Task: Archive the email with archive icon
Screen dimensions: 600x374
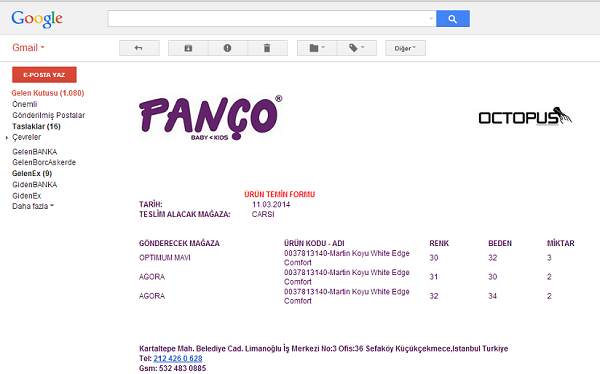Action: click(188, 48)
